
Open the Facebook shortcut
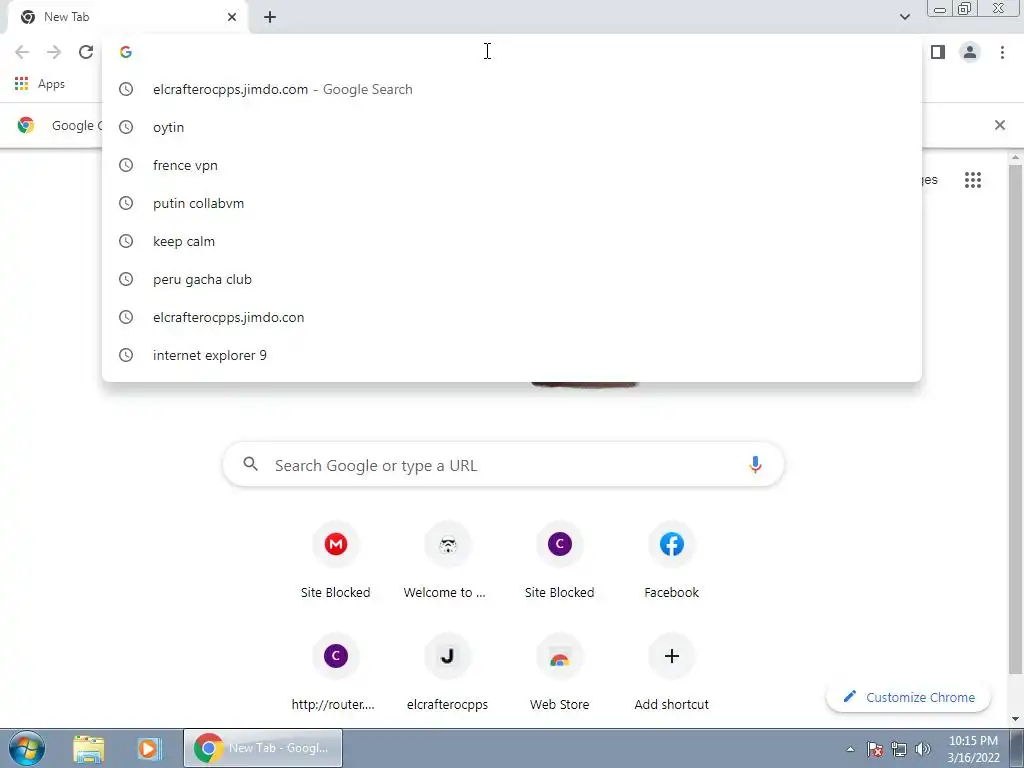(671, 561)
